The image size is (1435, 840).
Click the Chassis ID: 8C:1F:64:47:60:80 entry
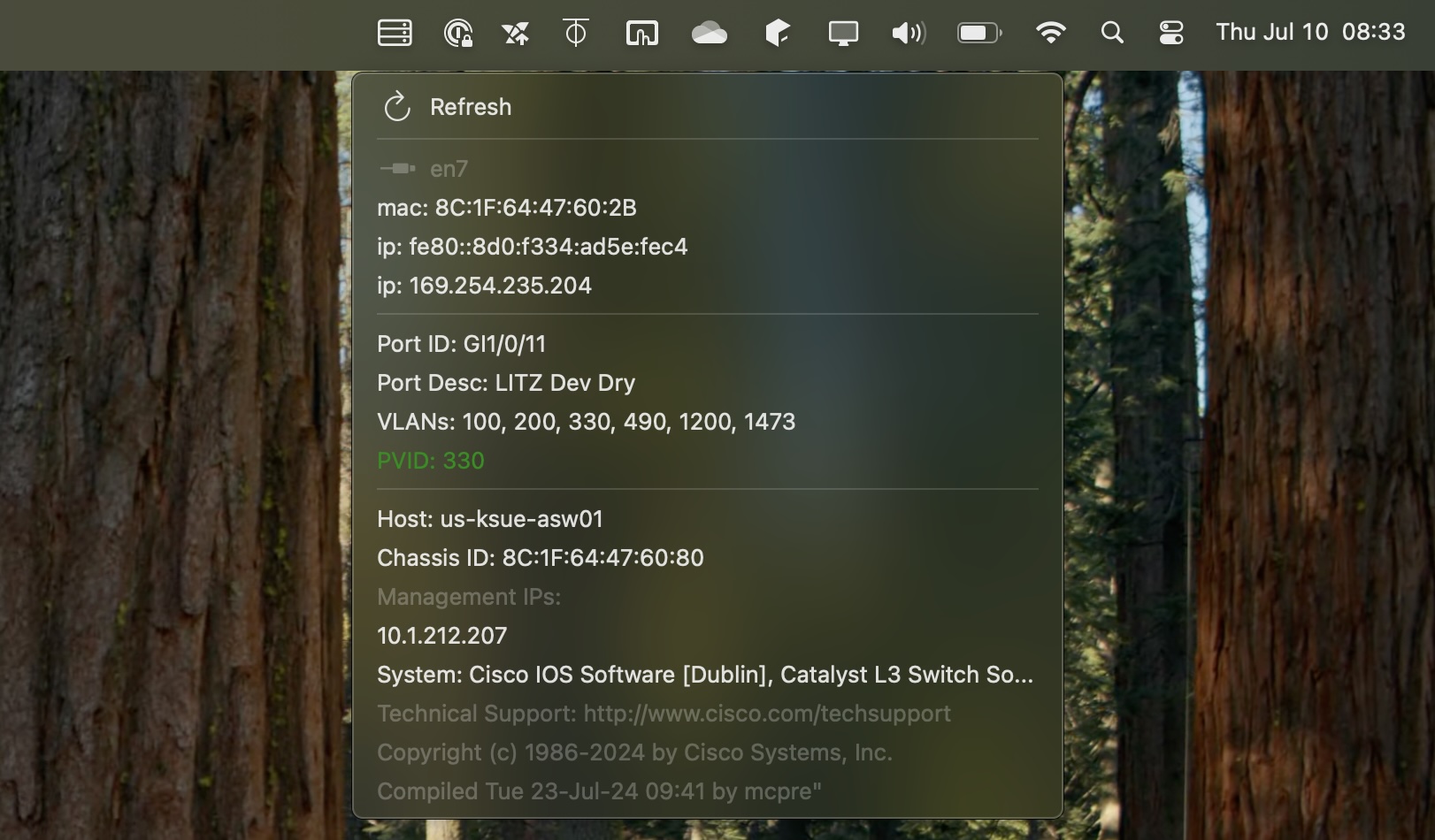[708, 558]
